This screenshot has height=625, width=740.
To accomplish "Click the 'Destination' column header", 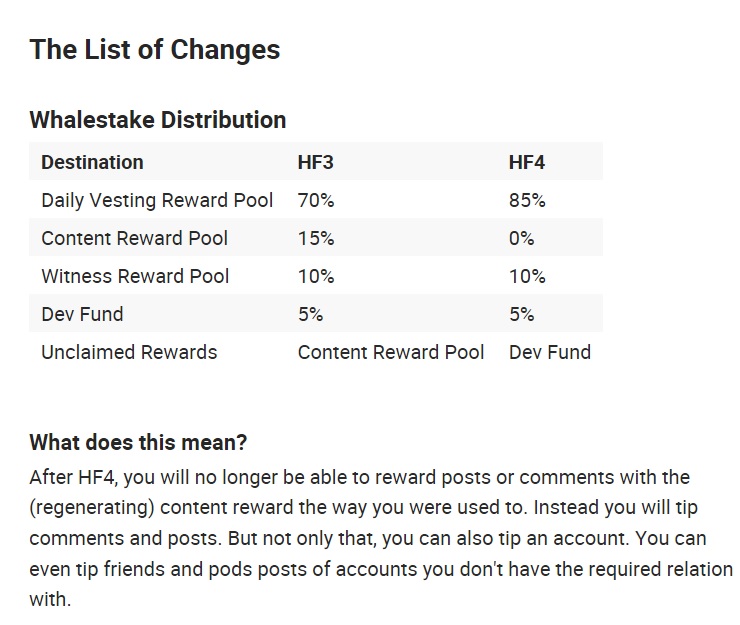I will point(92,162).
